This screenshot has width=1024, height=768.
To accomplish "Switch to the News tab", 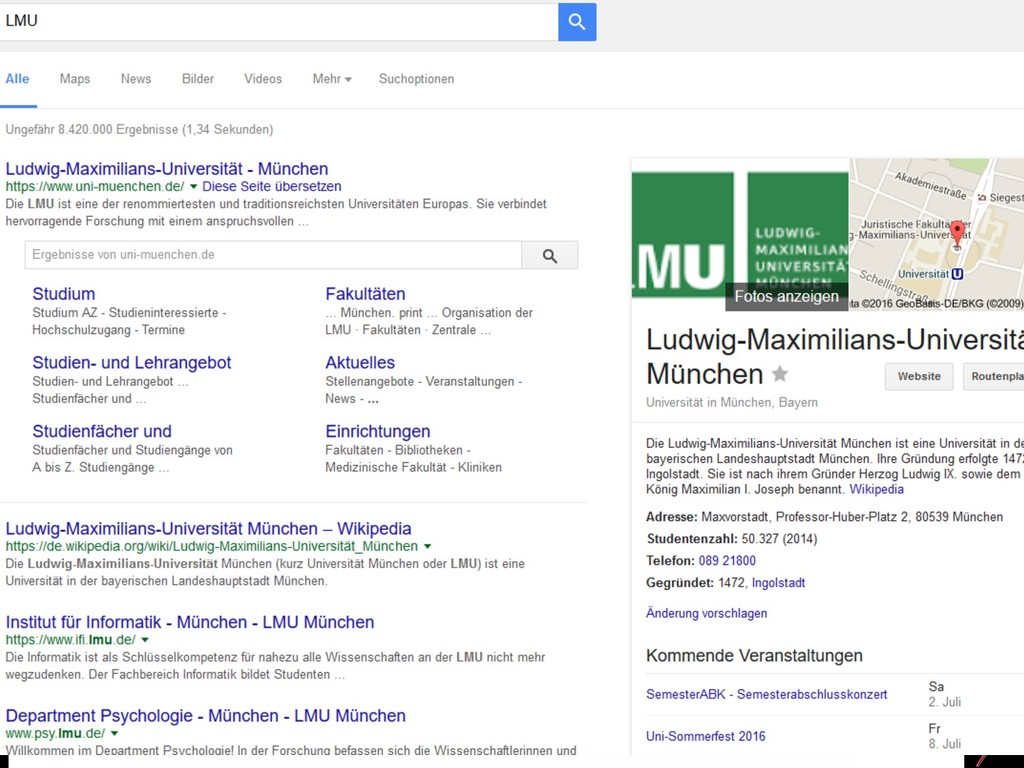I will 136,79.
